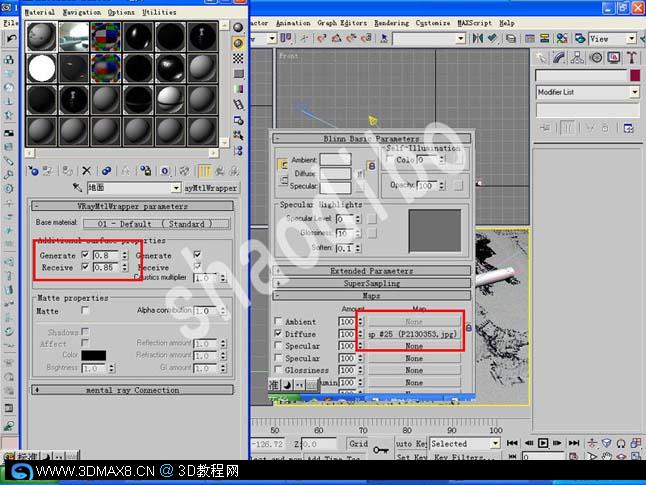Open Options menu in Material Editor

(x=121, y=12)
